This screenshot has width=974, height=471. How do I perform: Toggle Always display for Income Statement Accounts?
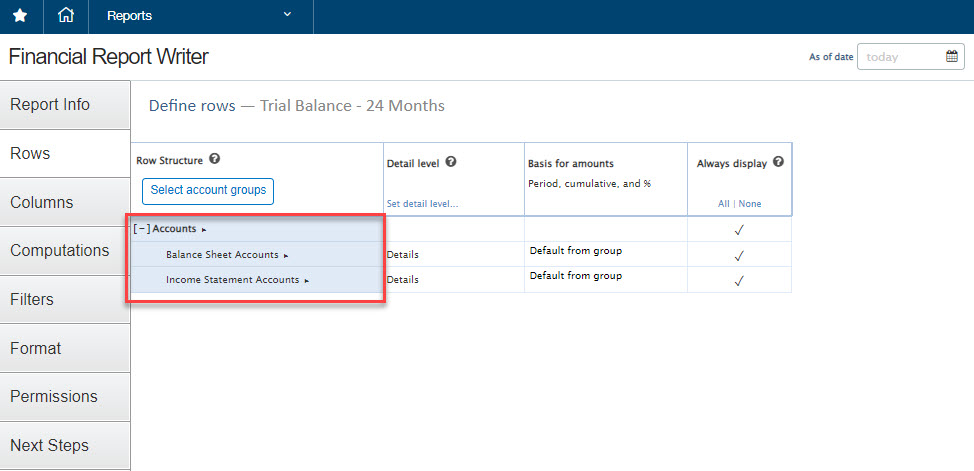(739, 280)
